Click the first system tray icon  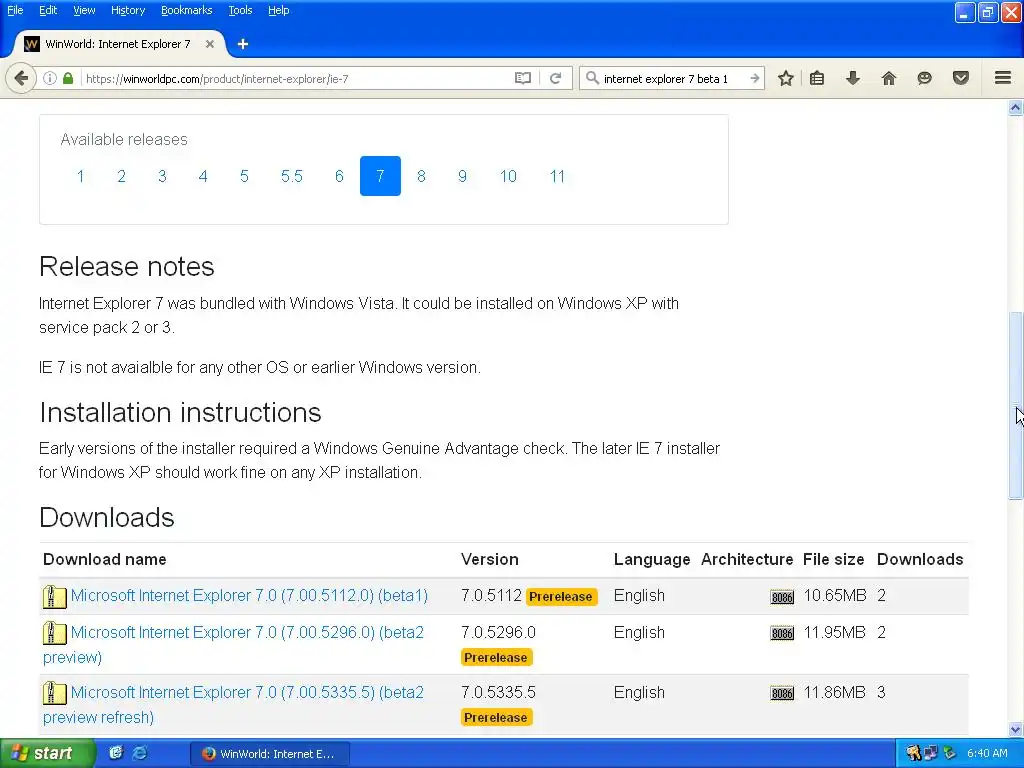click(914, 753)
